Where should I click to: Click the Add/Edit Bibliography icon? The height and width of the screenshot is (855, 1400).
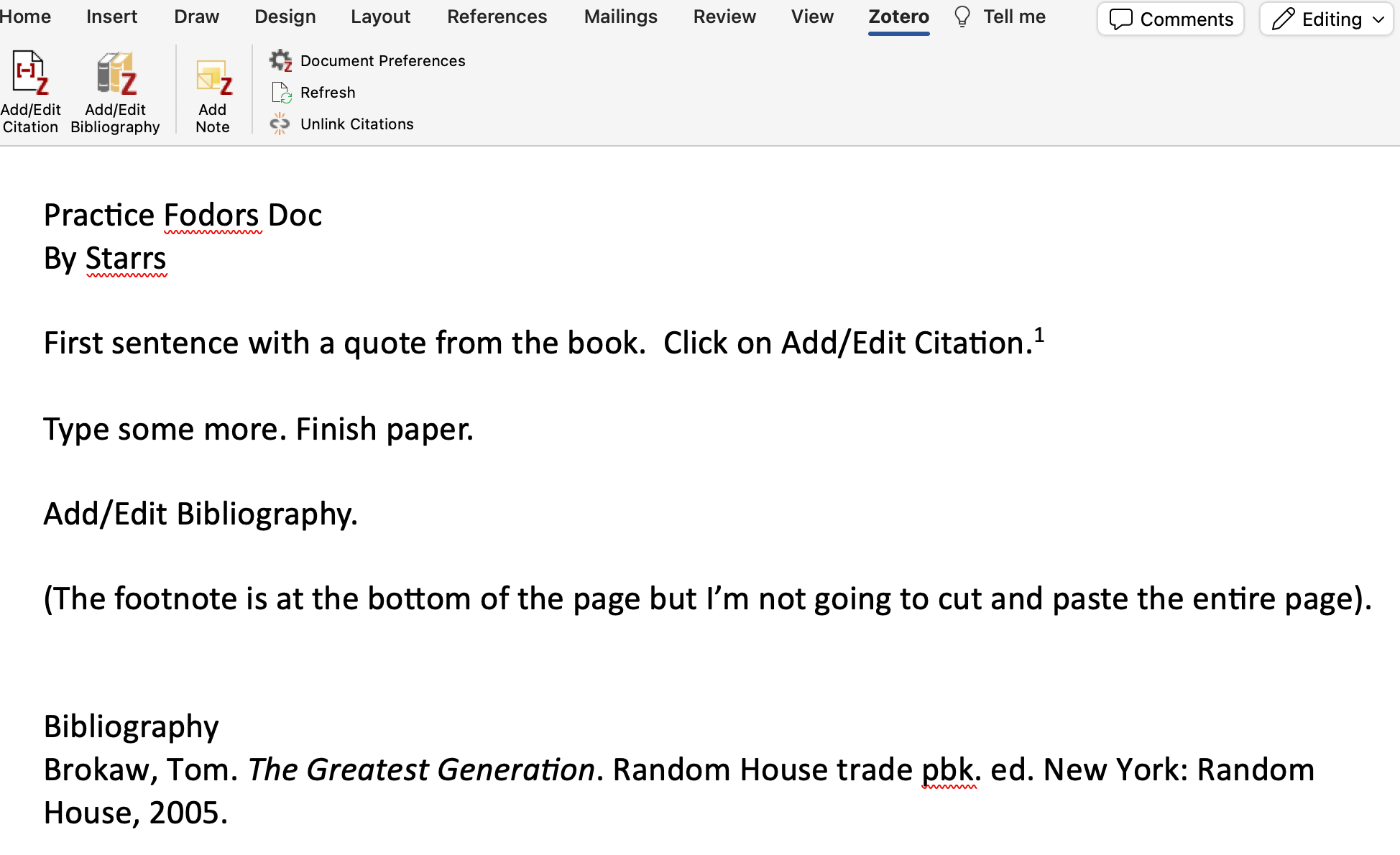116,73
